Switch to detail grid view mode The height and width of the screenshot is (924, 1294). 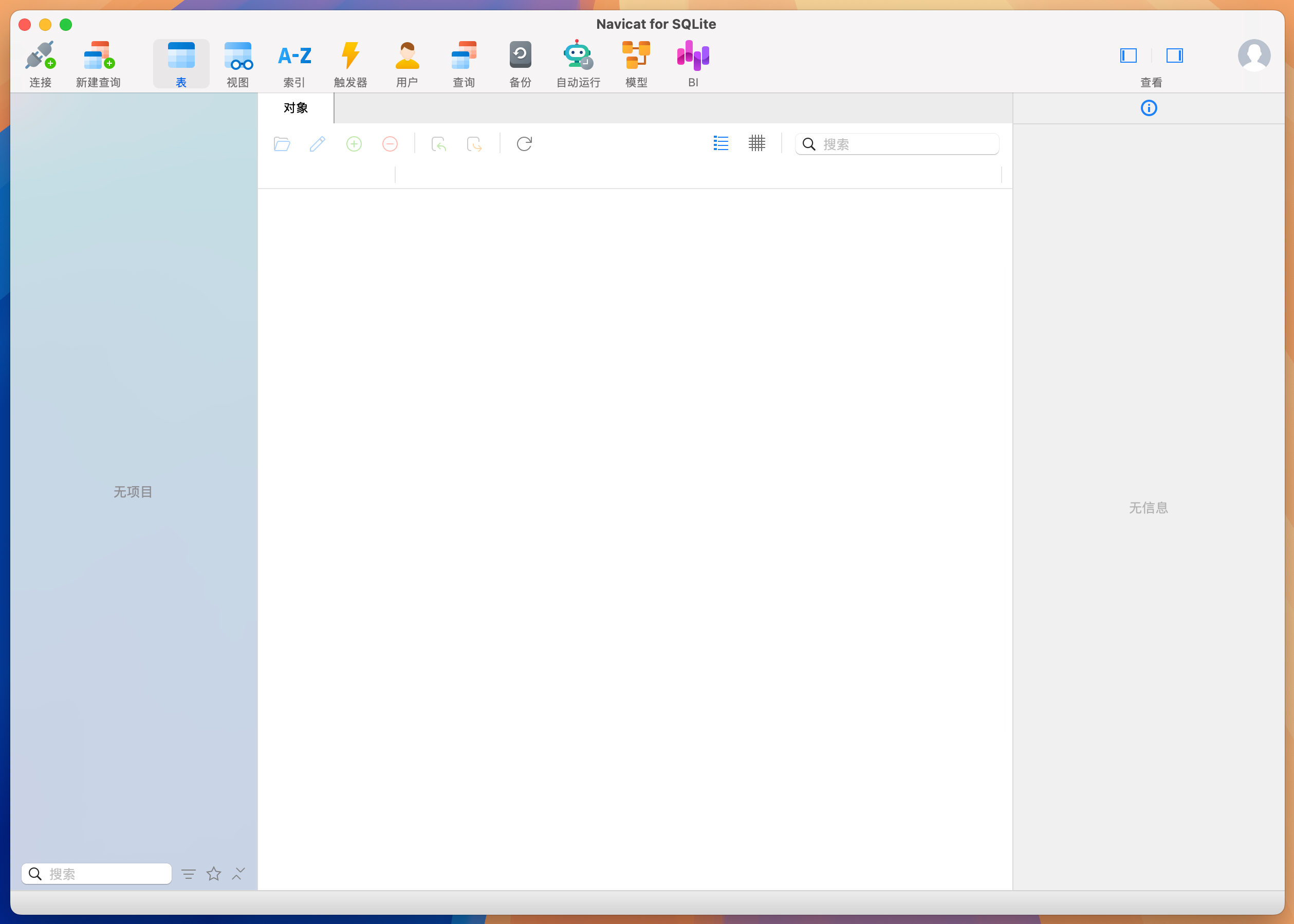(x=756, y=143)
